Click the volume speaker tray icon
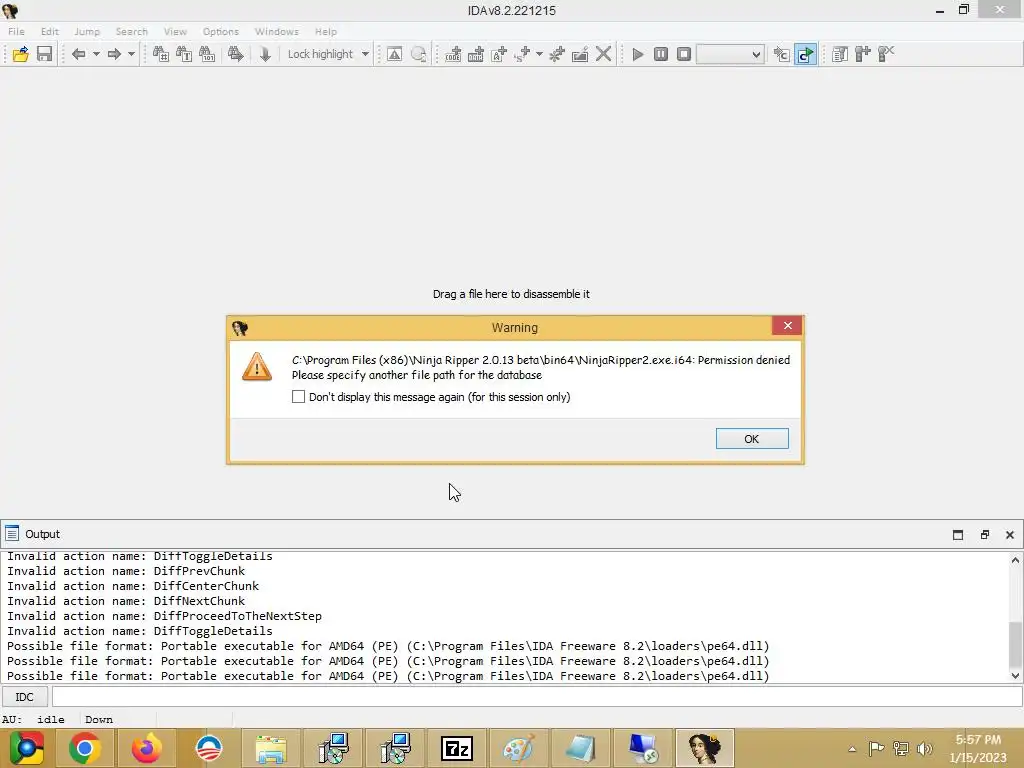Image resolution: width=1024 pixels, height=768 pixels. 924,749
